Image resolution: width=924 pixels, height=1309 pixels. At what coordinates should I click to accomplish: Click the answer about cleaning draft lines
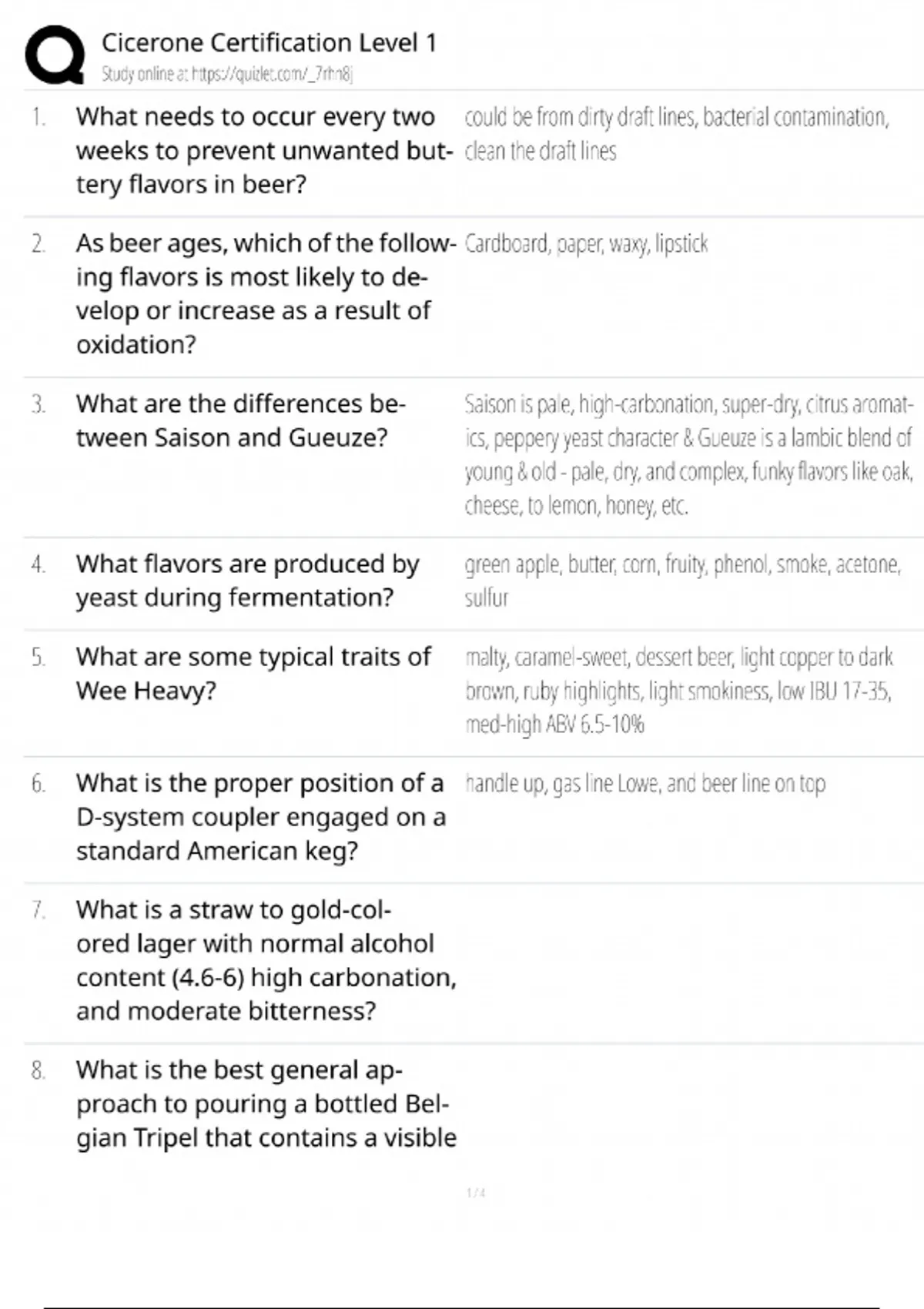point(676,134)
